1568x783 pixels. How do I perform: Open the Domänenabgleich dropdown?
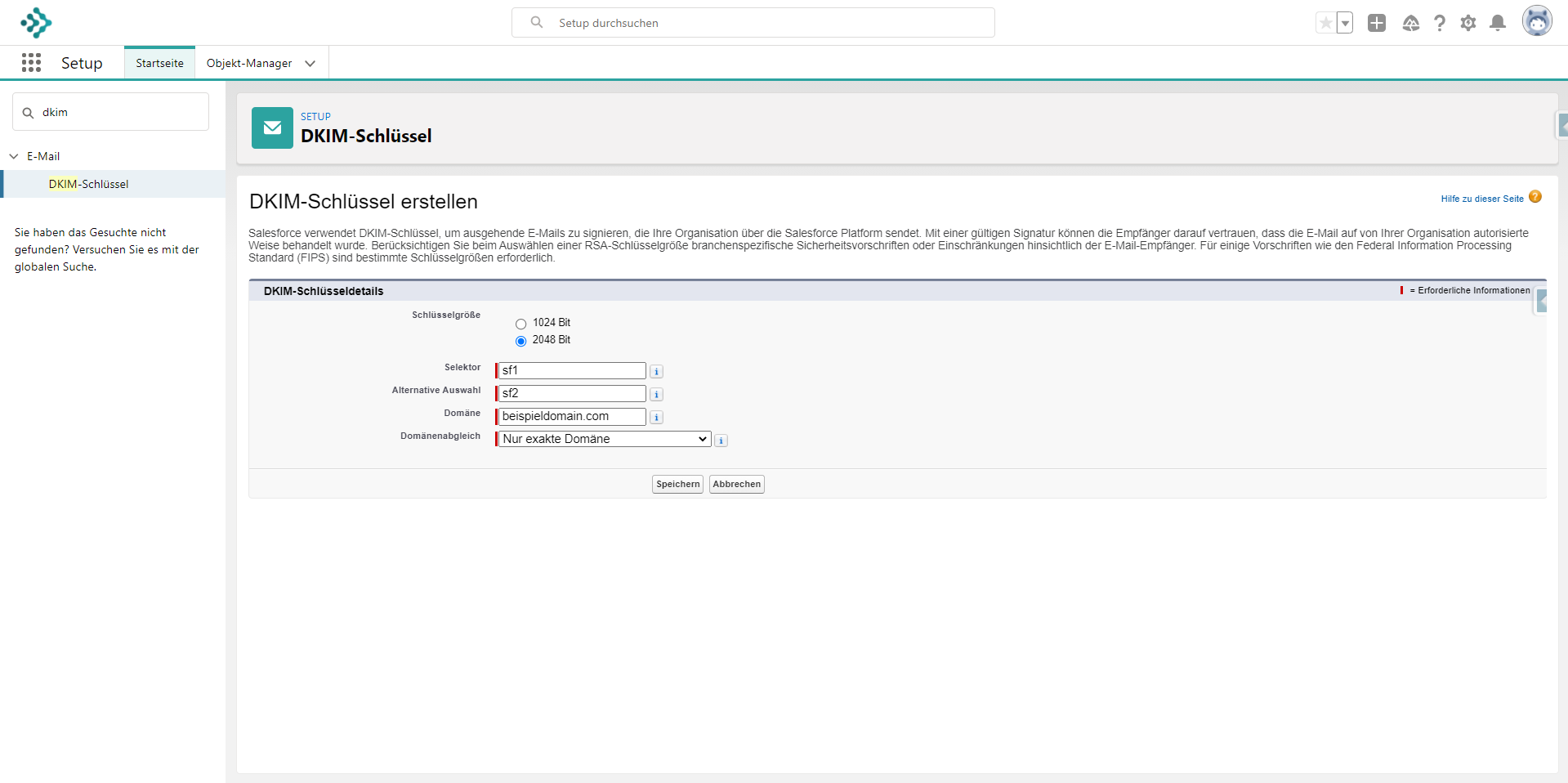[604, 439]
